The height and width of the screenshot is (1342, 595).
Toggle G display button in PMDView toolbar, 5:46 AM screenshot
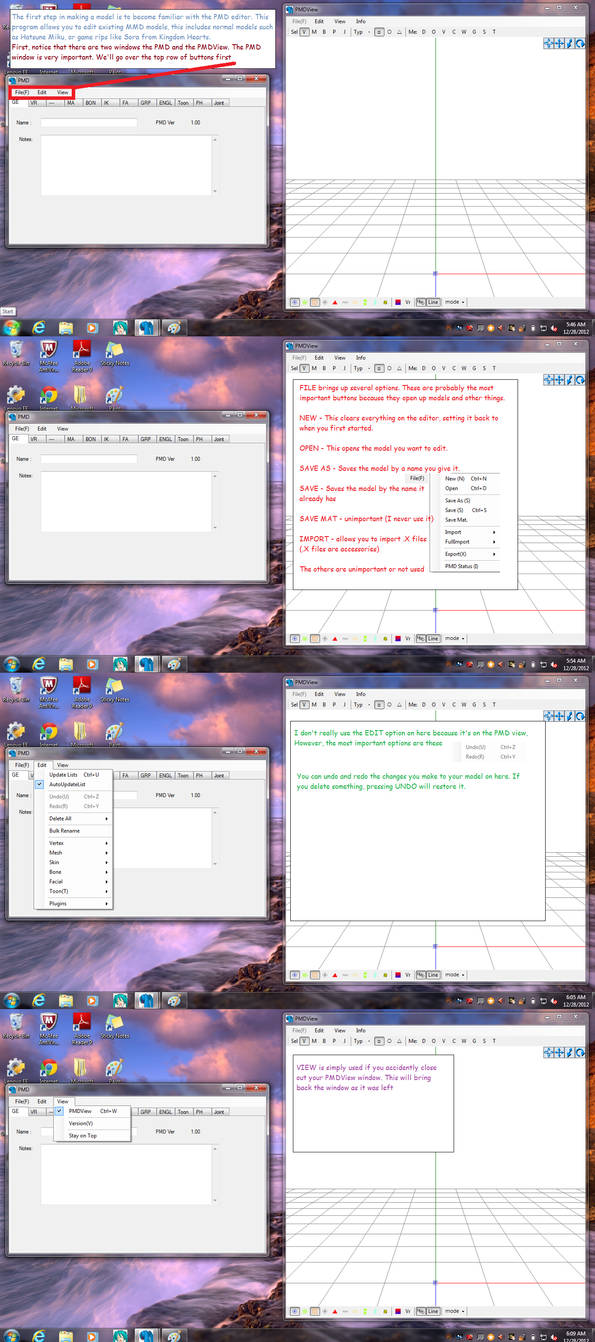(474, 32)
